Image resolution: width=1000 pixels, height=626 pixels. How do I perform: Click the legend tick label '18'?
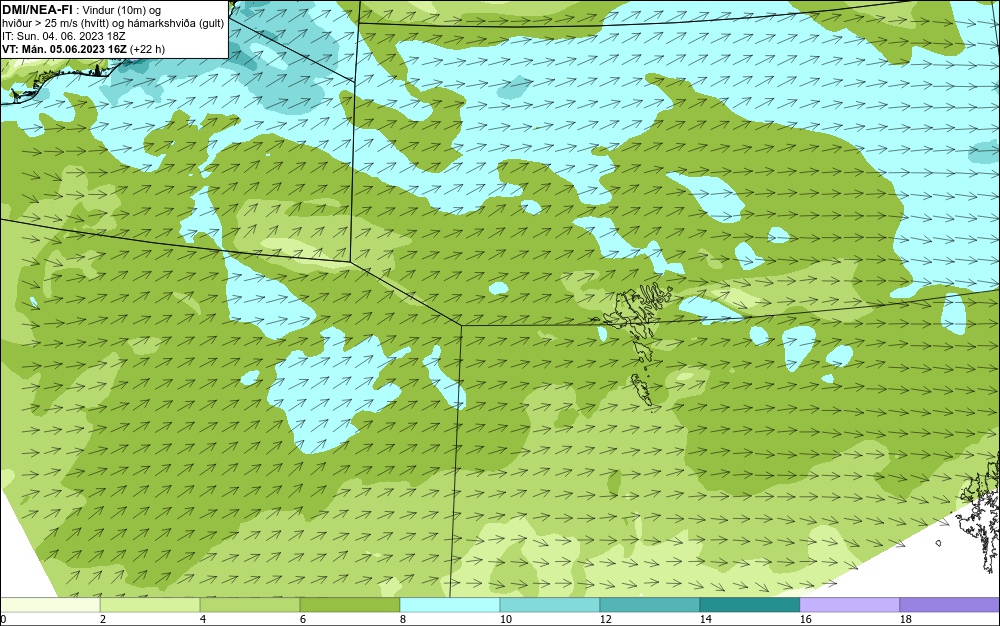[x=906, y=619]
